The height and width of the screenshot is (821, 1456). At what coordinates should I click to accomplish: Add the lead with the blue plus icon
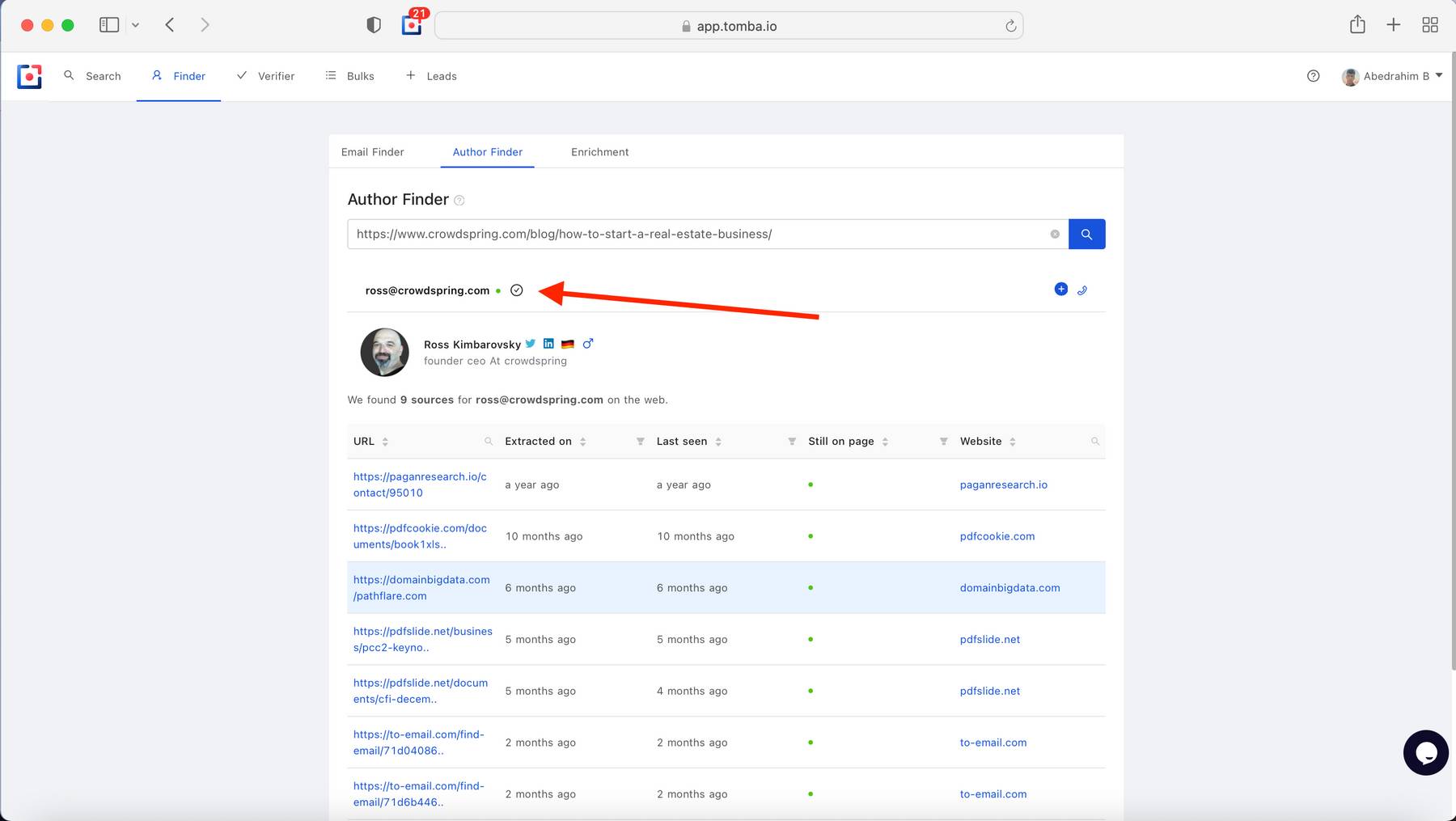tap(1061, 289)
